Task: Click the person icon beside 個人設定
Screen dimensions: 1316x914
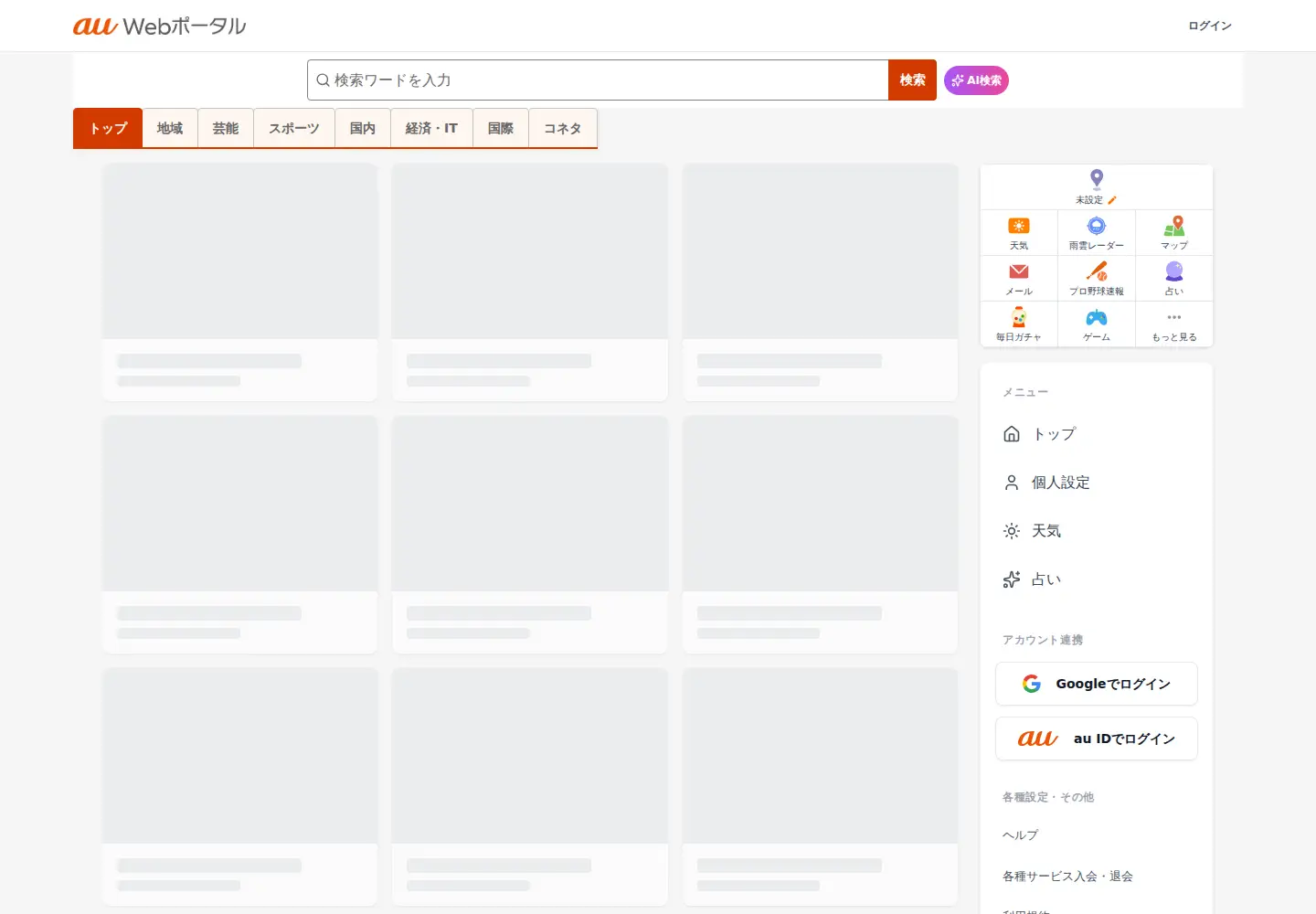Action: pyautogui.click(x=1012, y=483)
